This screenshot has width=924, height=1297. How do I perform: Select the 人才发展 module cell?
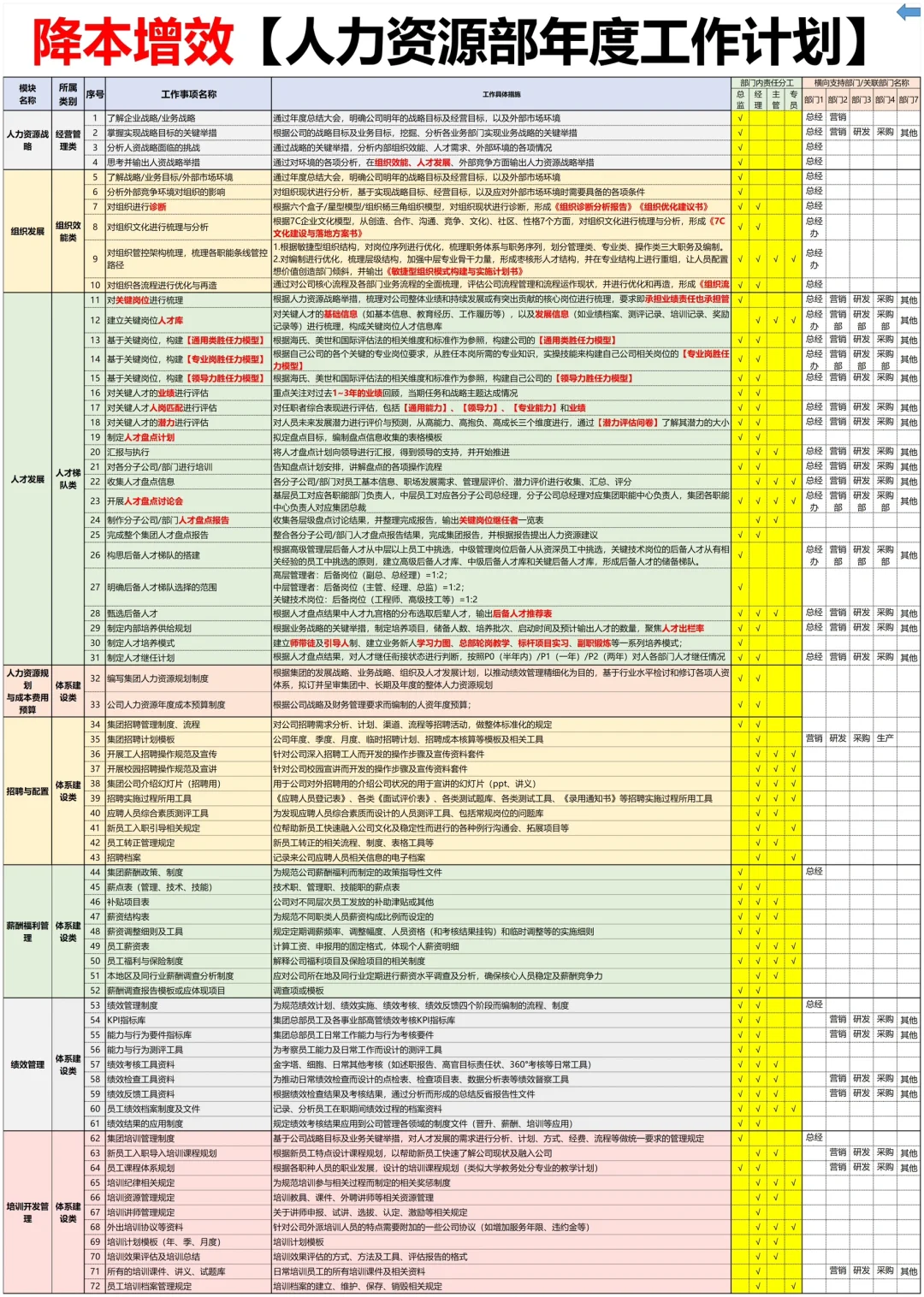[27, 479]
